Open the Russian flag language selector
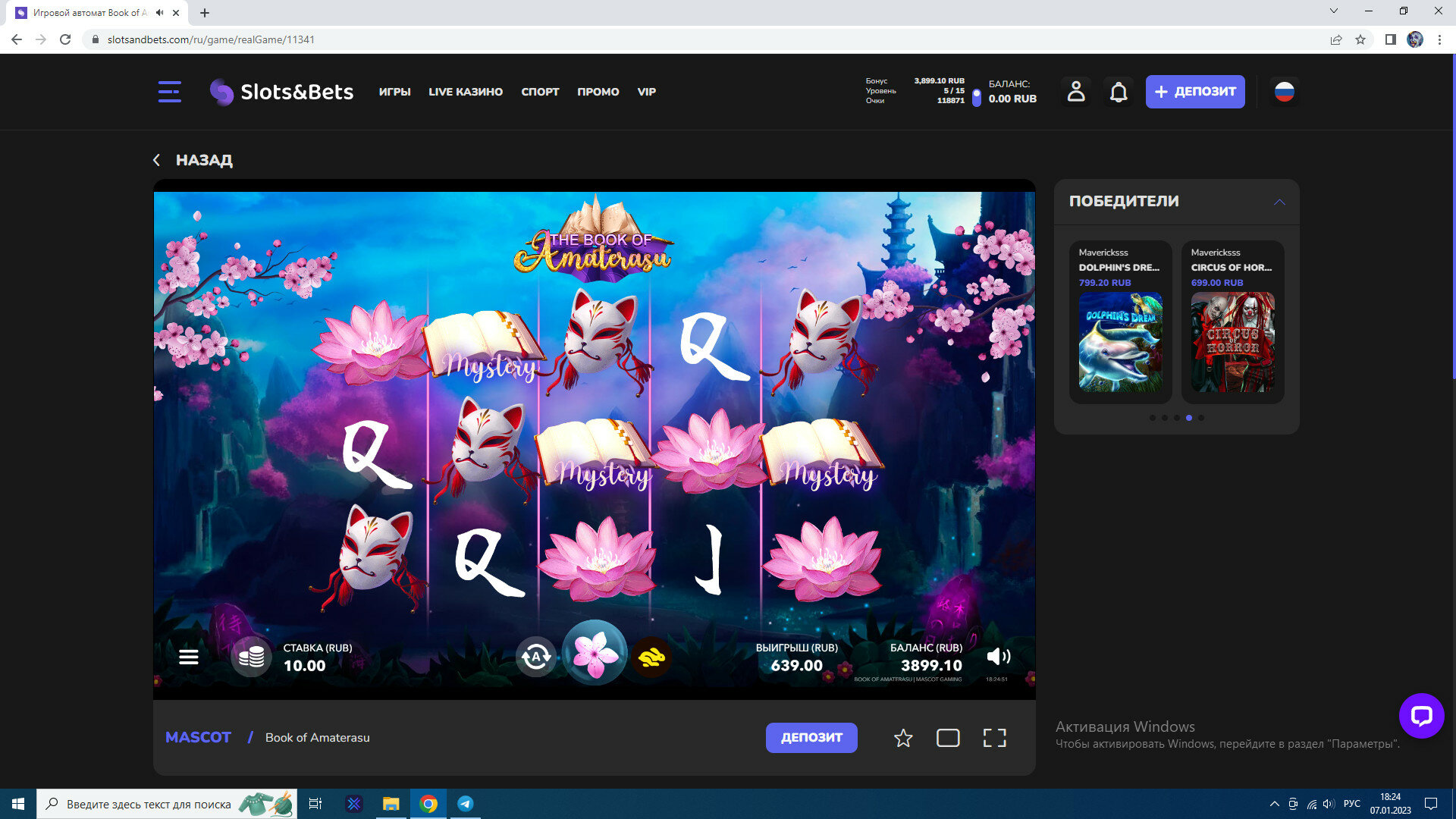The width and height of the screenshot is (1456, 819). click(1284, 92)
